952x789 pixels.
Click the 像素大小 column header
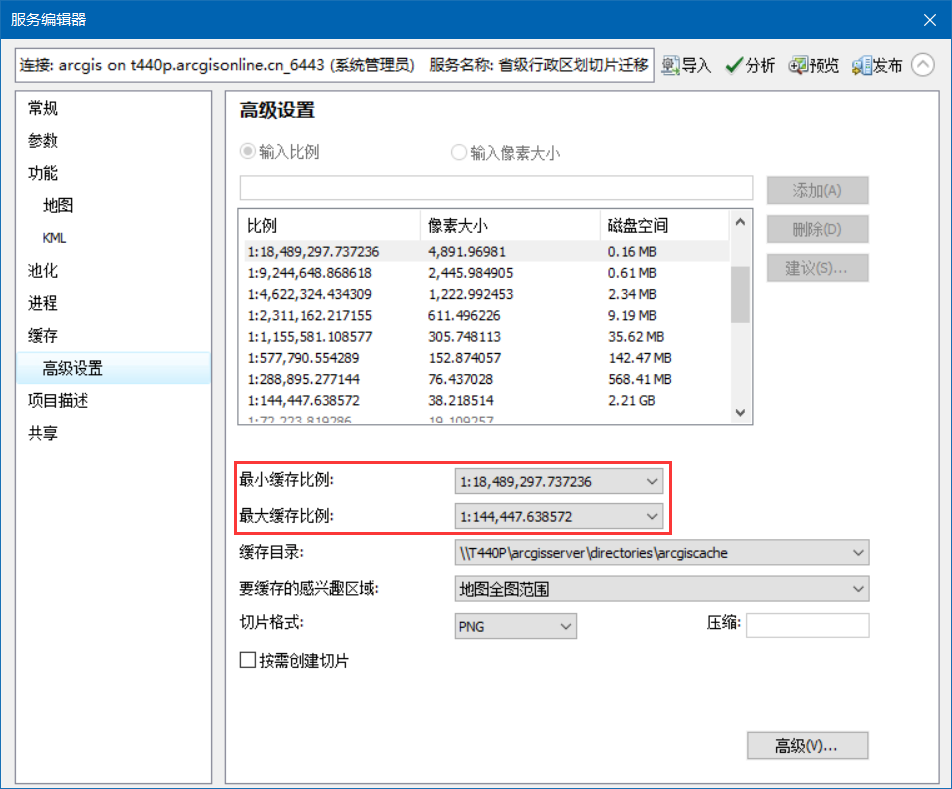[510, 226]
